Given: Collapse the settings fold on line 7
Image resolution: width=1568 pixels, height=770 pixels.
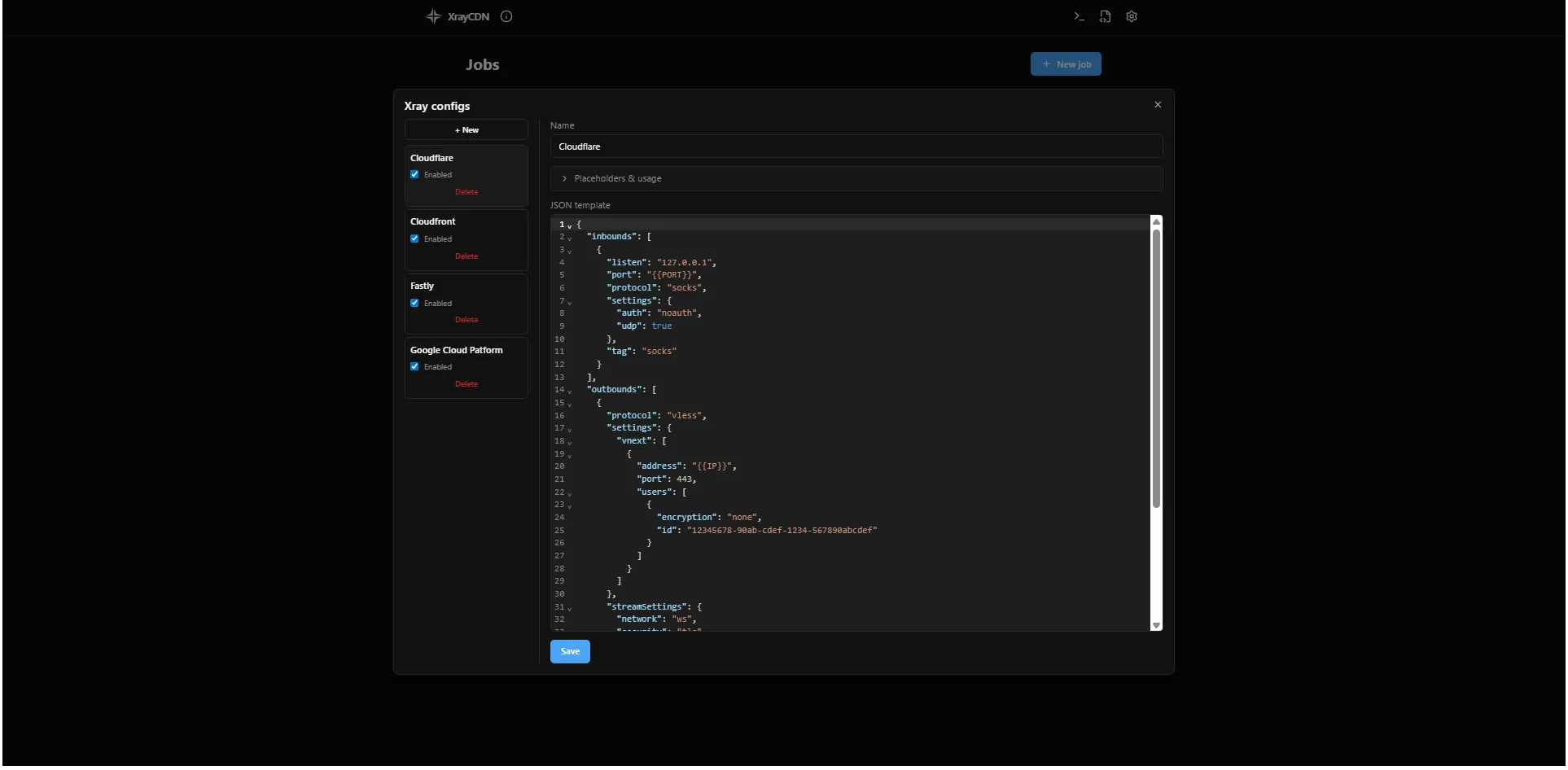Looking at the screenshot, I should tap(569, 302).
